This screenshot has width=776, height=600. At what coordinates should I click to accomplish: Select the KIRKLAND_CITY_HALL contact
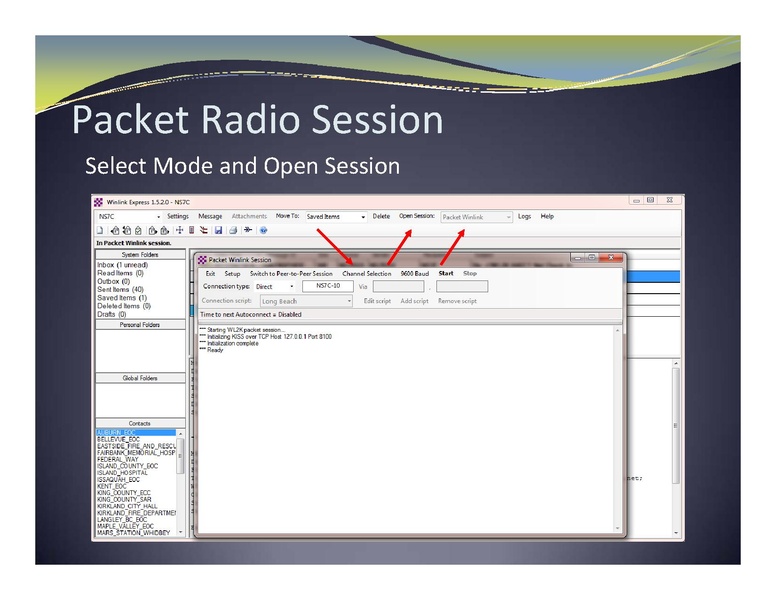coord(127,506)
